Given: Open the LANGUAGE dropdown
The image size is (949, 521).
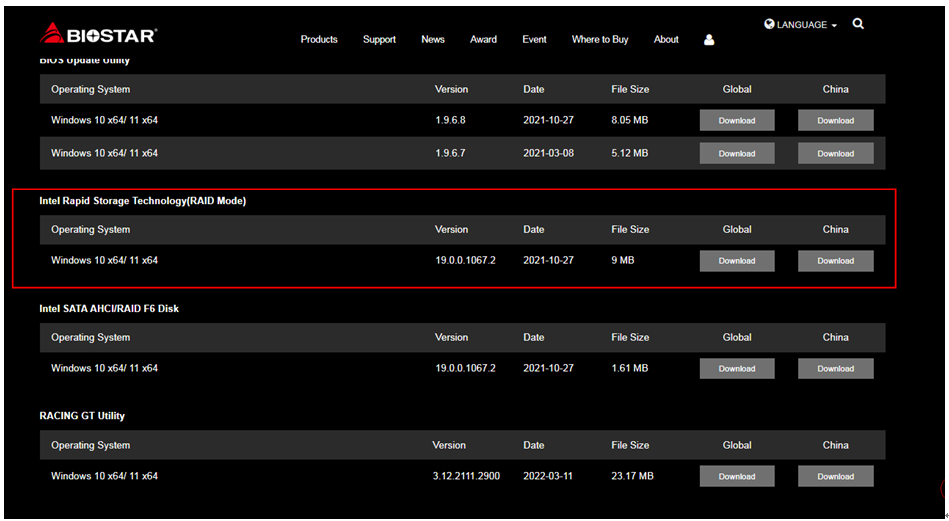Looking at the screenshot, I should pyautogui.click(x=801, y=25).
